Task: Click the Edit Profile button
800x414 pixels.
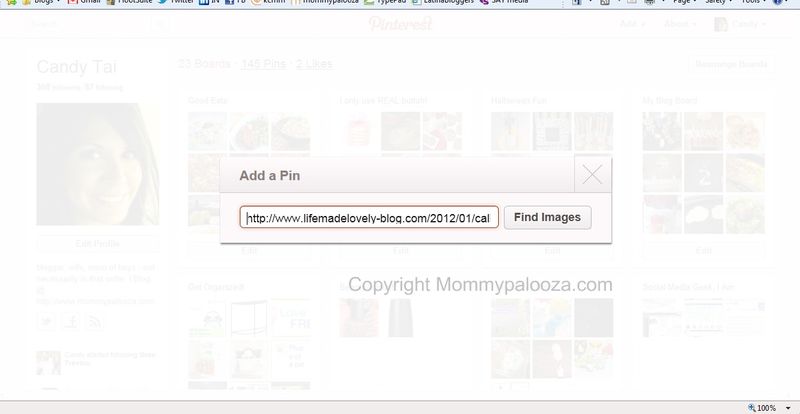Action: [x=97, y=243]
